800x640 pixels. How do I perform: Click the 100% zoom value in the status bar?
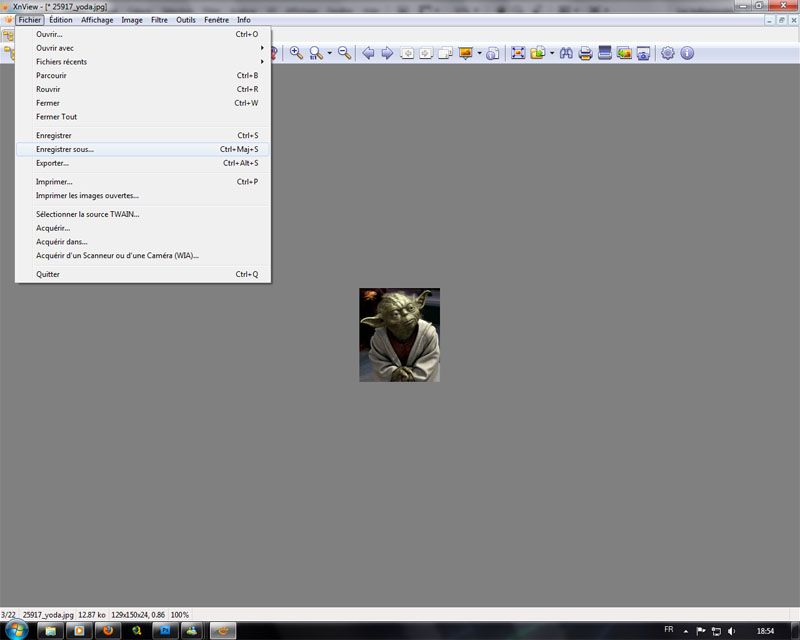coord(180,615)
